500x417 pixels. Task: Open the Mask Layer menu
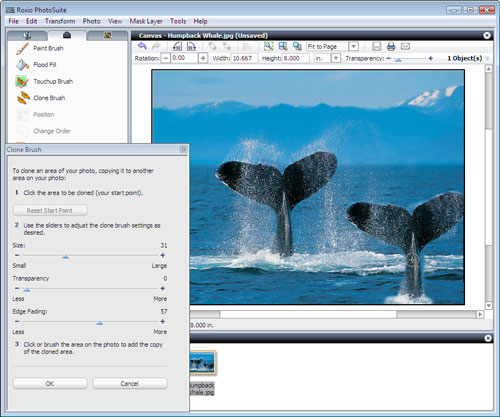[x=146, y=21]
